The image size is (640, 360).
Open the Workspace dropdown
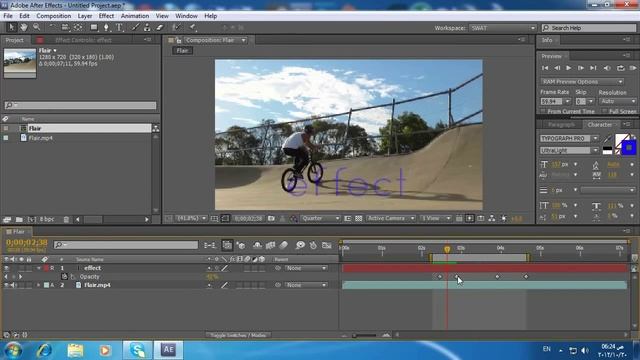[x=502, y=28]
